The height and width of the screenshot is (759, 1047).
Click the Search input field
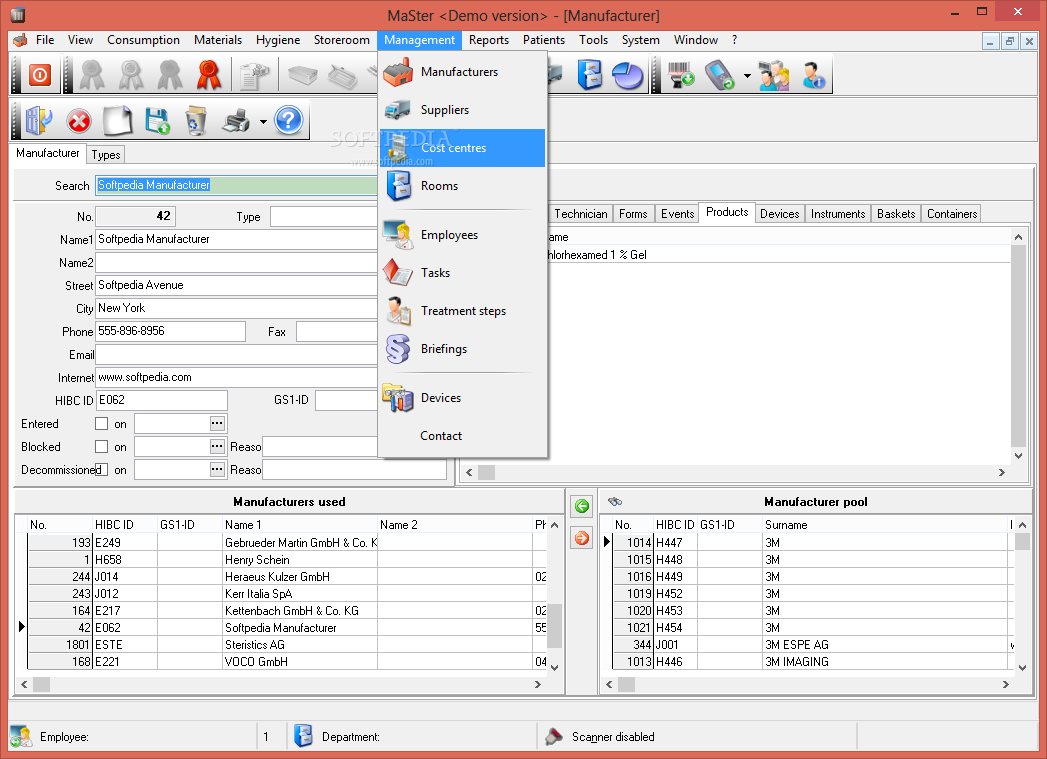(237, 185)
